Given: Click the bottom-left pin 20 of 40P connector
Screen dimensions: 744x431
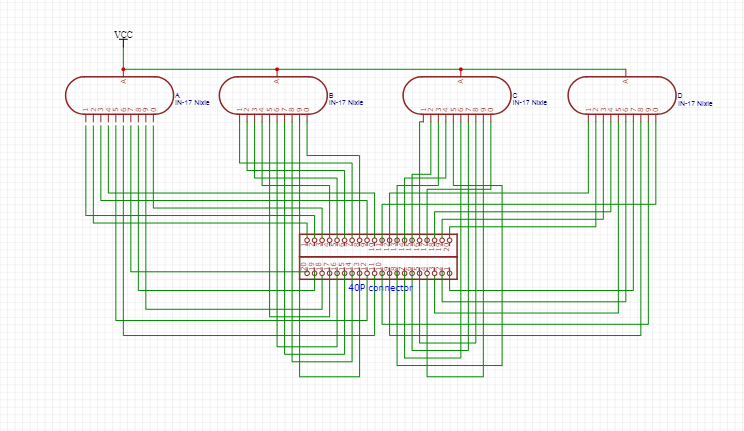Looking at the screenshot, I should (307, 273).
